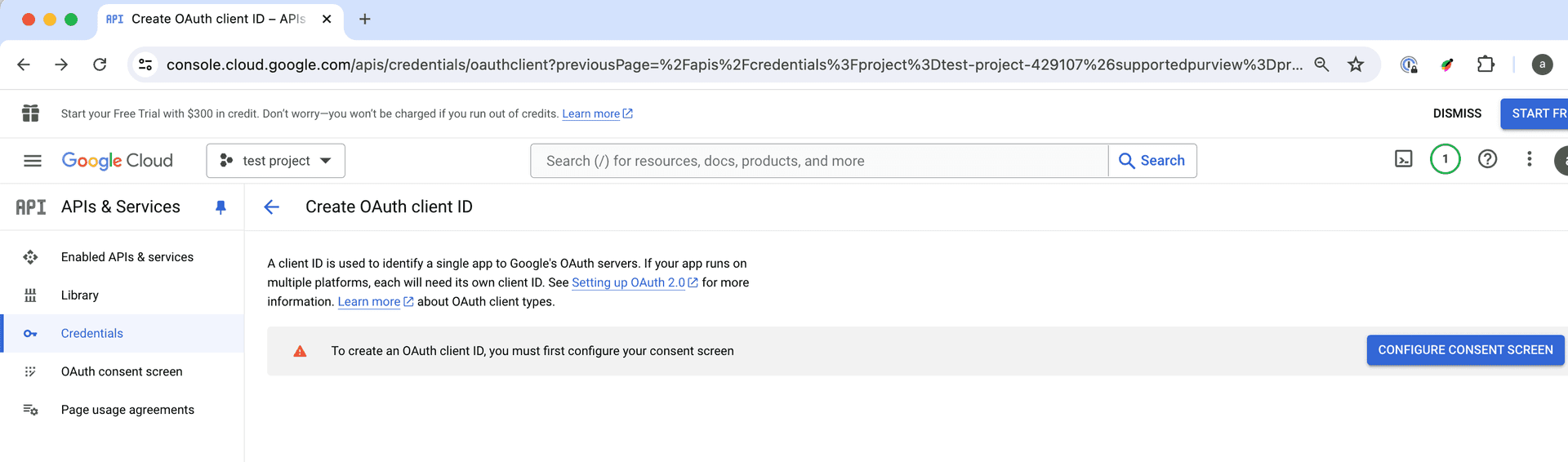Open Learn more link in trial banner

[x=597, y=114]
